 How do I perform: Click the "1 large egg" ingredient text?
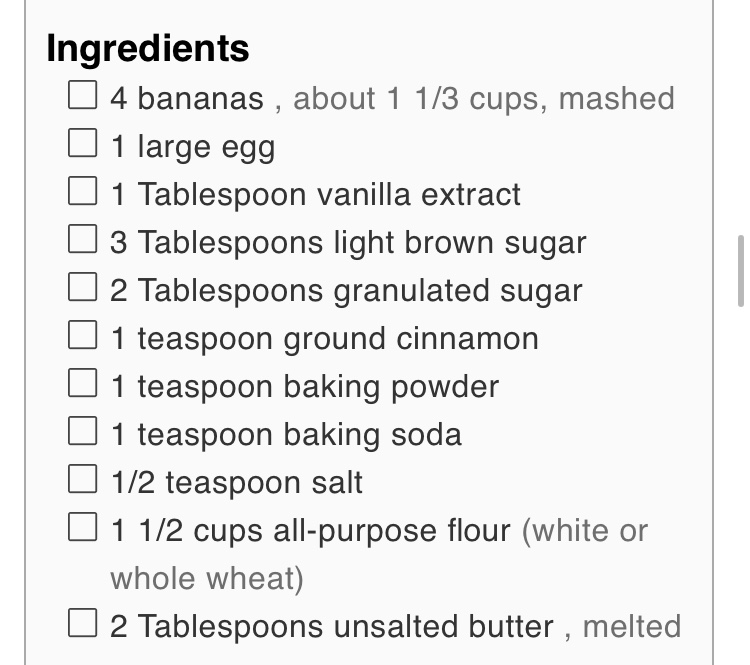tap(193, 147)
